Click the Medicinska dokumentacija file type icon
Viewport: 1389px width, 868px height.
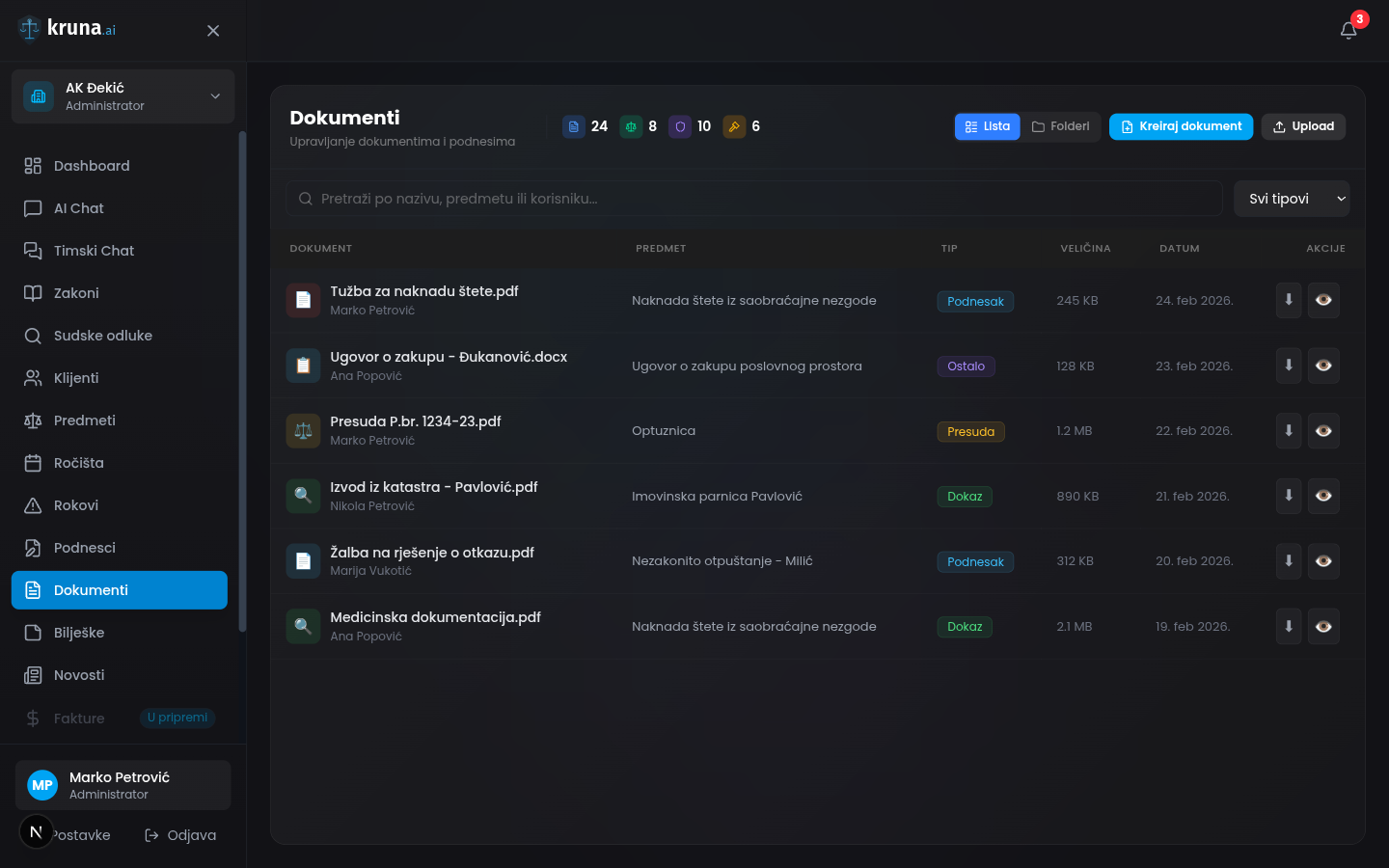pyautogui.click(x=303, y=626)
